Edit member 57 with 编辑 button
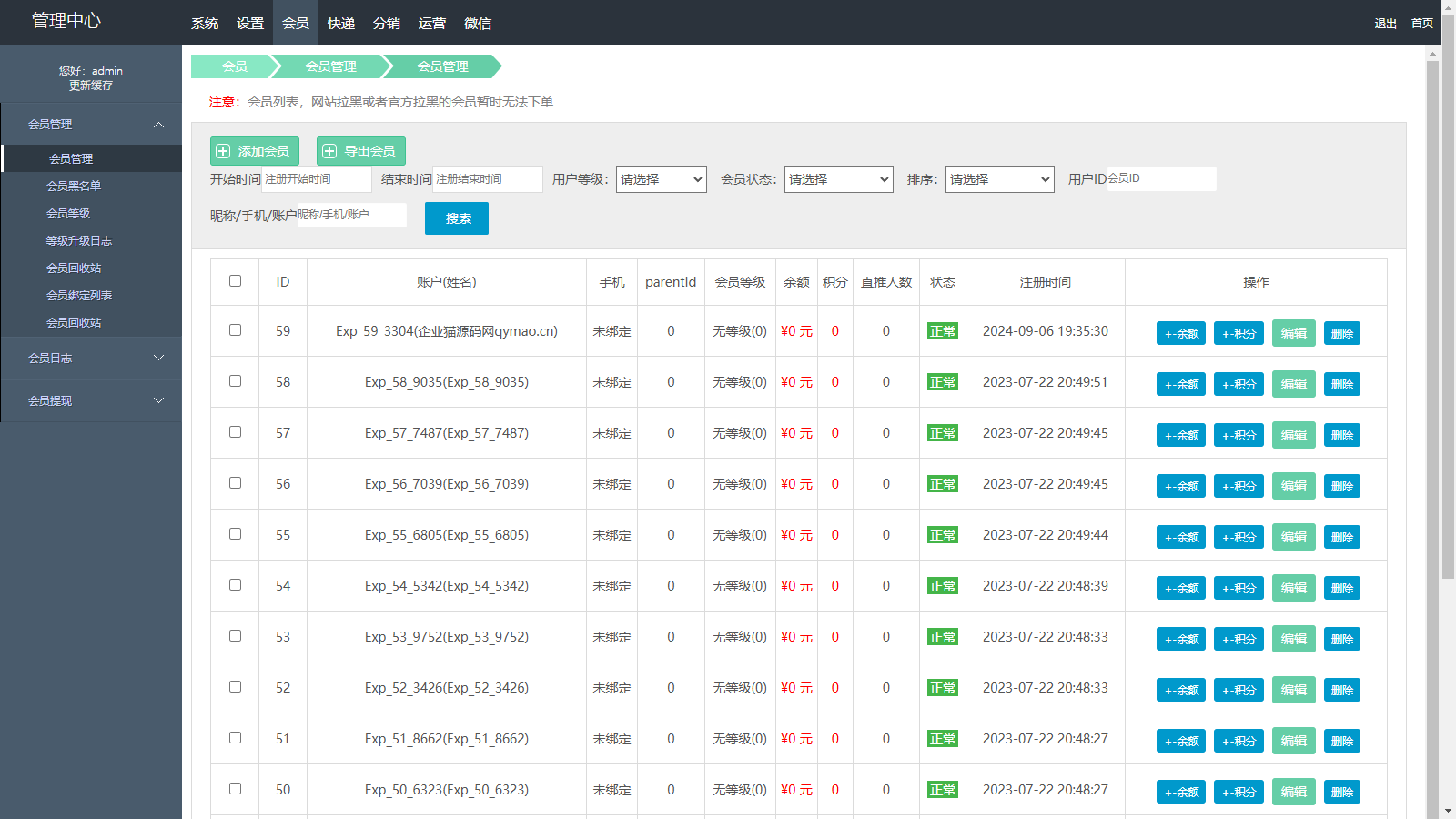The height and width of the screenshot is (819, 1456). pyautogui.click(x=1293, y=436)
